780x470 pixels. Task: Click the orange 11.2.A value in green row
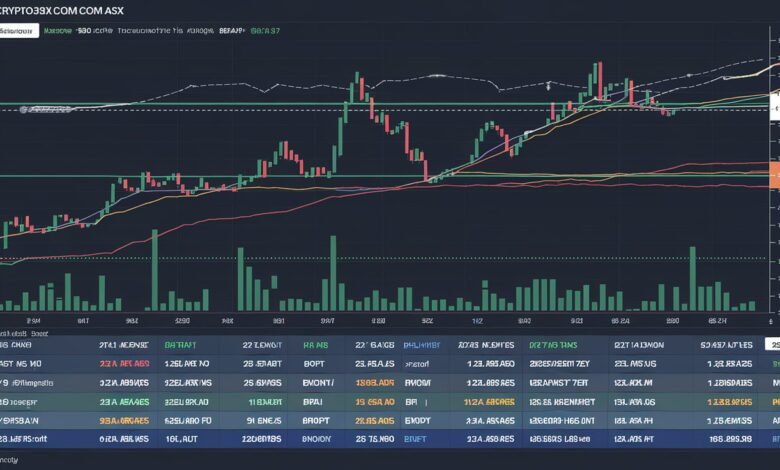pyautogui.click(x=489, y=402)
